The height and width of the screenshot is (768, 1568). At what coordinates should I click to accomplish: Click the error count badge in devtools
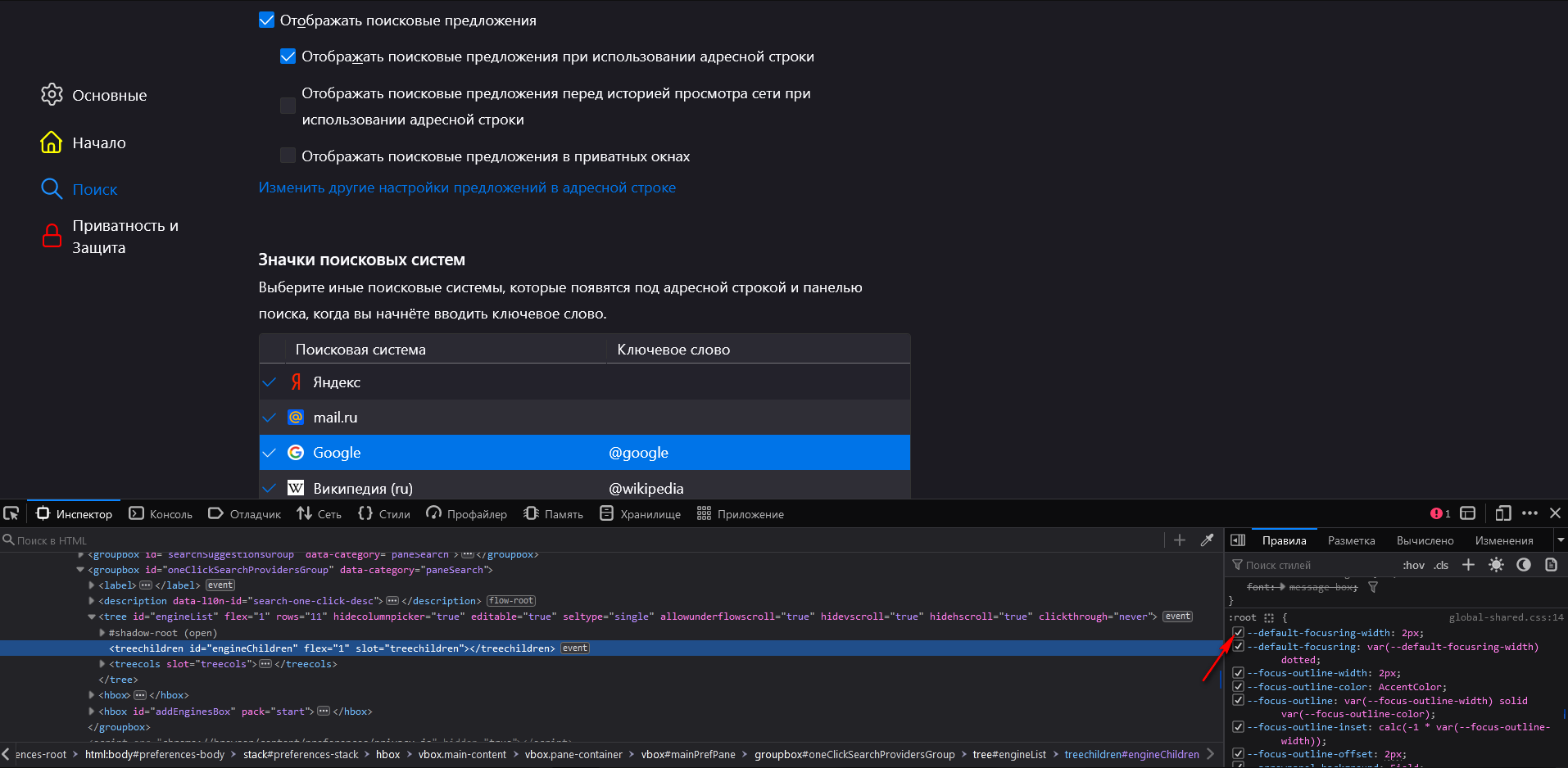pos(1440,513)
